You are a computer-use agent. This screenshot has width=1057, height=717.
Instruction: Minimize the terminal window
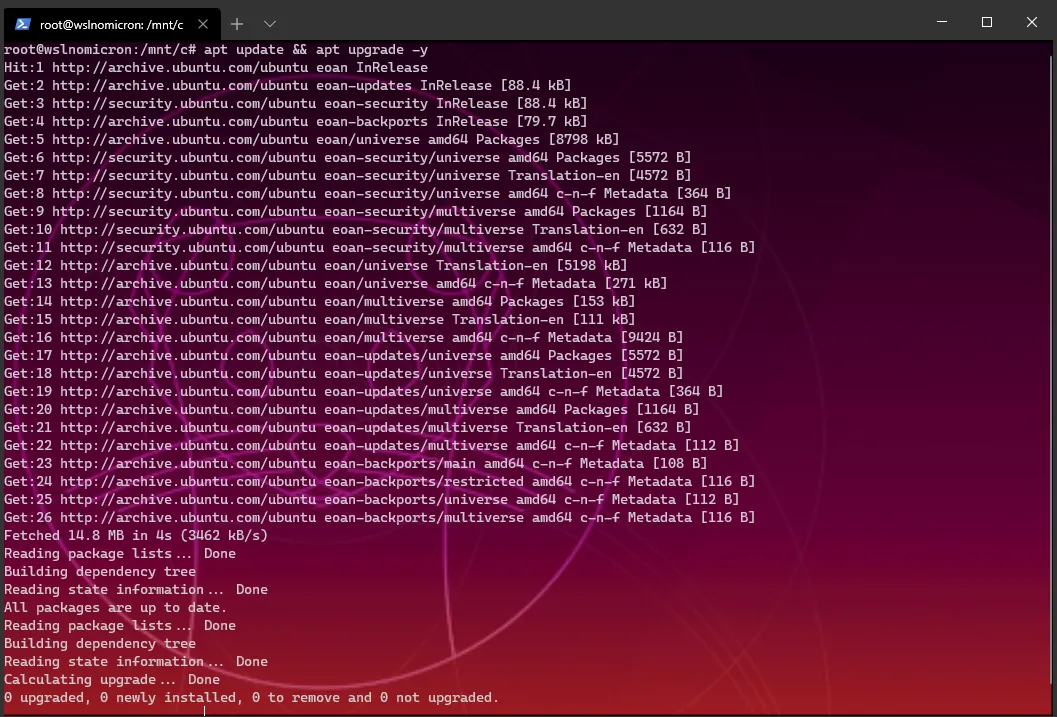coord(940,22)
